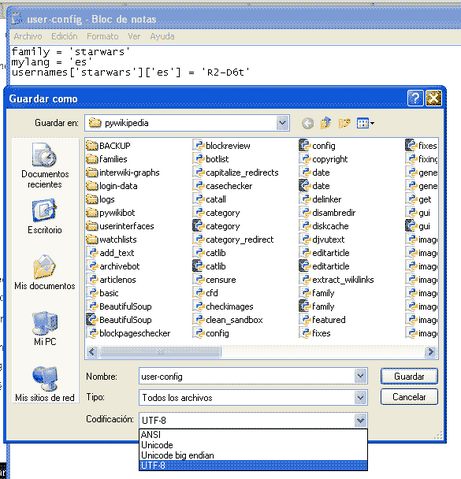Go up one folder level icon
Image resolution: width=461 pixels, height=479 pixels.
click(x=326, y=123)
